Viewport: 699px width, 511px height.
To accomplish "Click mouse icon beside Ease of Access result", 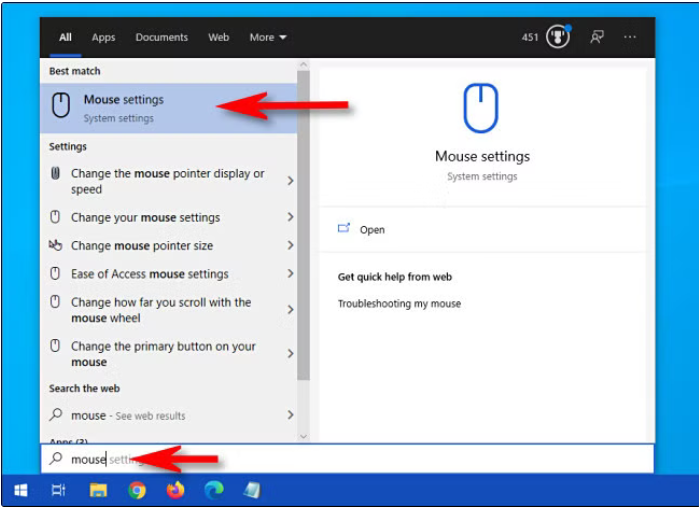I will click(55, 273).
